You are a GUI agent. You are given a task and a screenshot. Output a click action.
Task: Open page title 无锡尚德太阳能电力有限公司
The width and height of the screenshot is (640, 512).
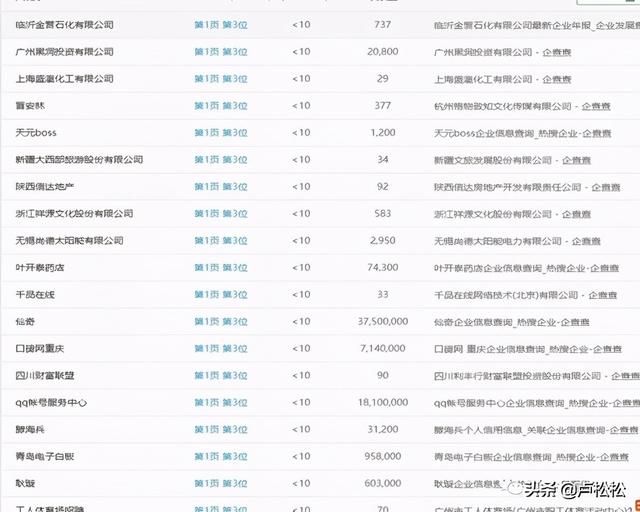(x=498, y=241)
